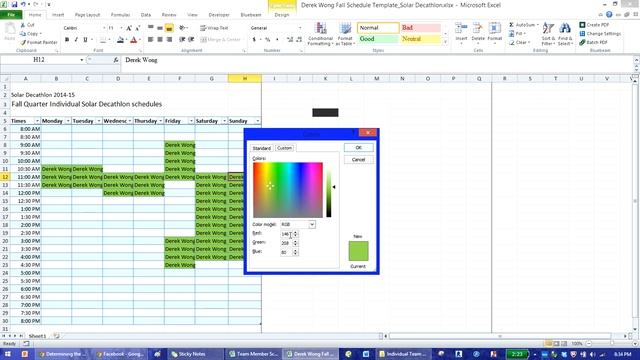Click the AutoSum sigma icon
The image size is (640, 360).
[511, 25]
